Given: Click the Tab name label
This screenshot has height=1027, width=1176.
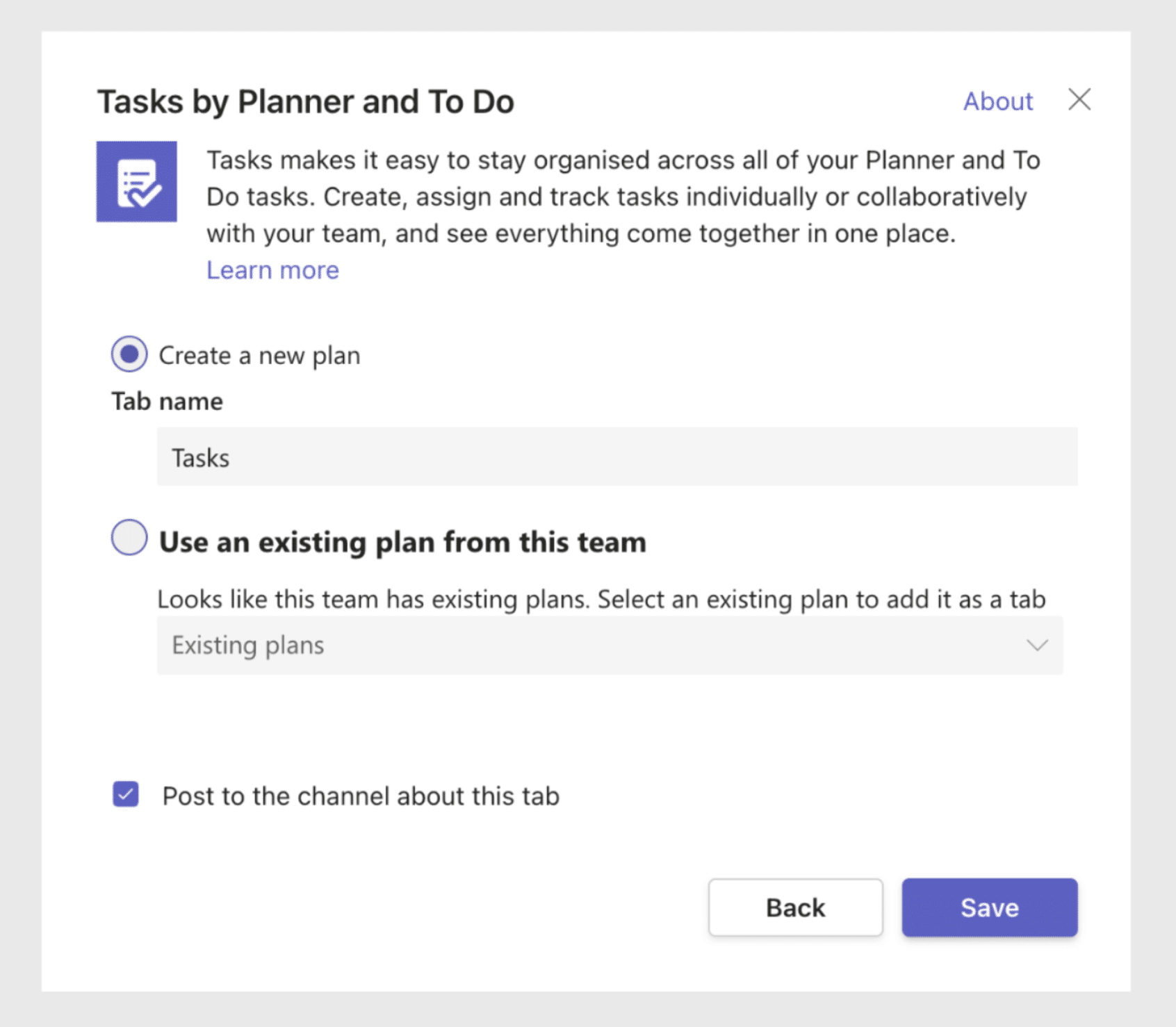Looking at the screenshot, I should point(166,401).
